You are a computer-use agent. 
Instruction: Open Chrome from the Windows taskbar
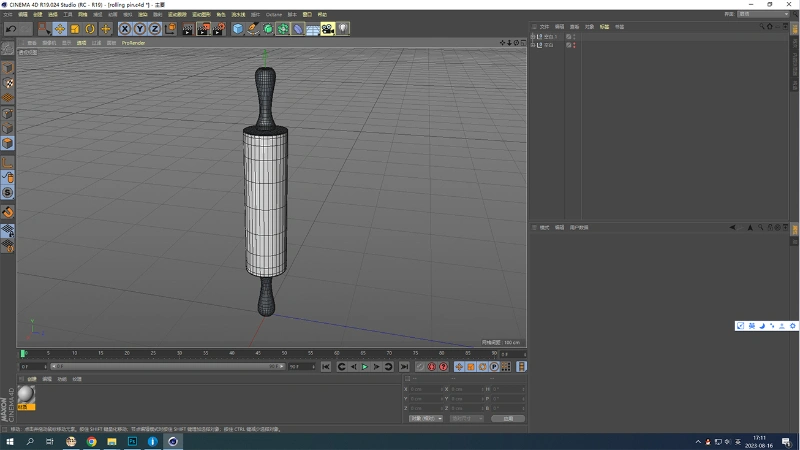pos(91,441)
